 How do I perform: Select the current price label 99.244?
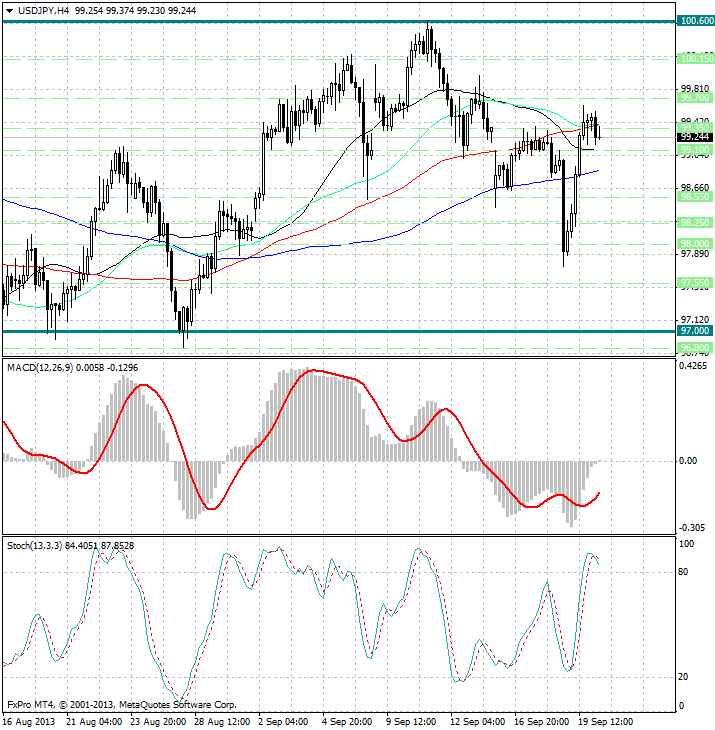coord(695,137)
